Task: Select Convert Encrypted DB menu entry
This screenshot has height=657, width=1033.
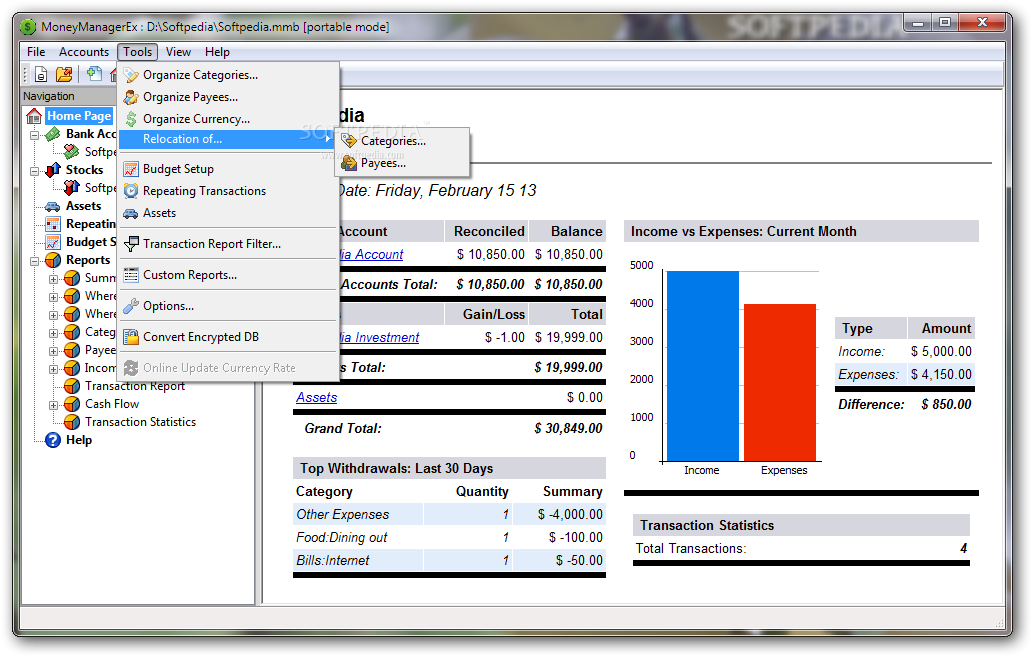Action: pyautogui.click(x=228, y=337)
